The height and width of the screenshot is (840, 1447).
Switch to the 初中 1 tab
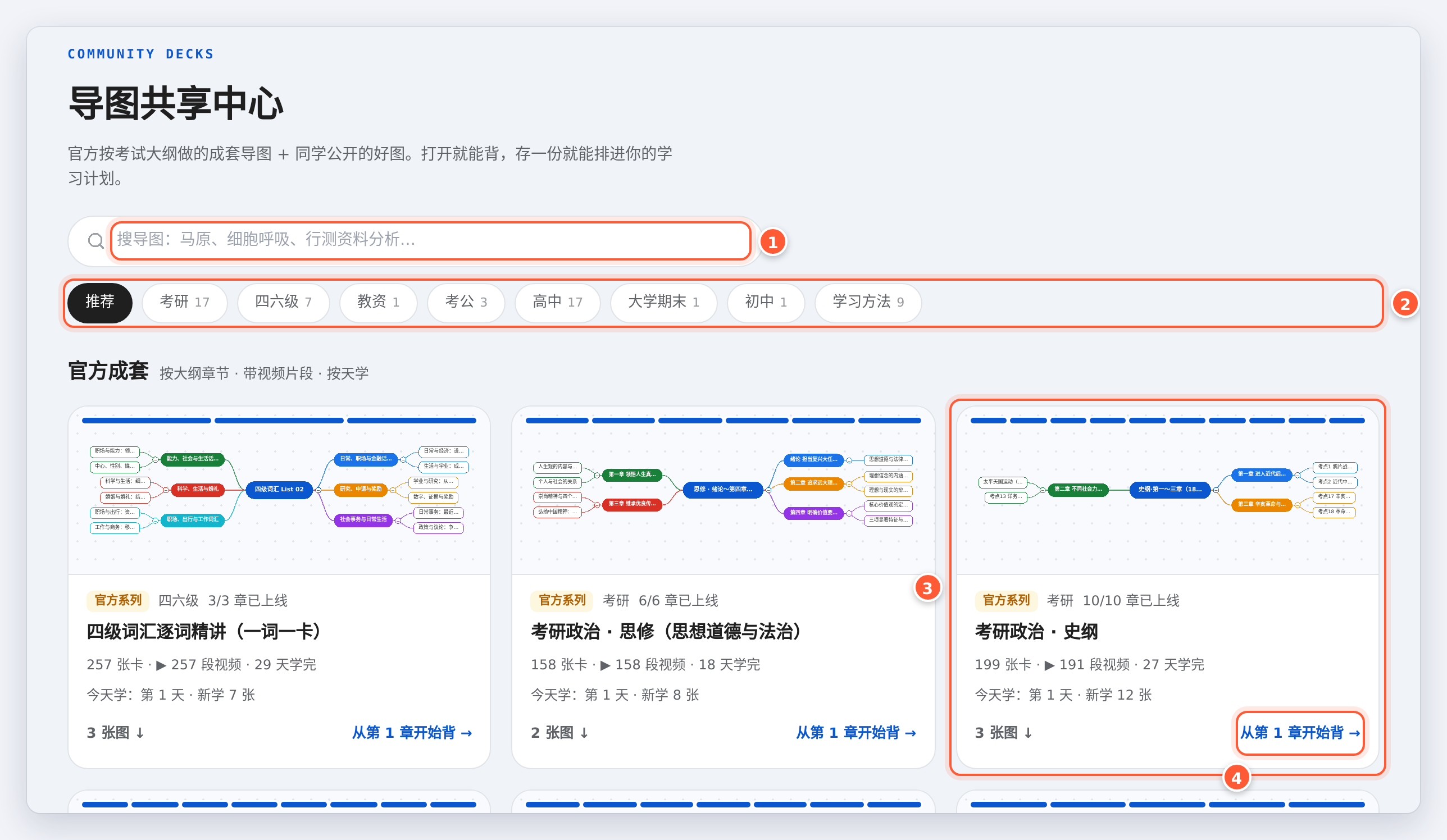[766, 302]
